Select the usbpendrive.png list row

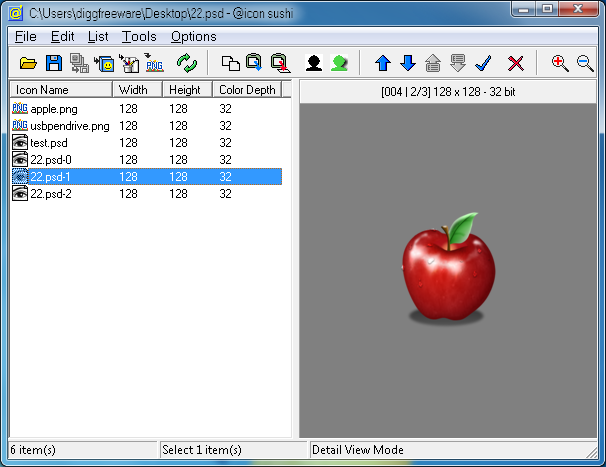point(146,126)
